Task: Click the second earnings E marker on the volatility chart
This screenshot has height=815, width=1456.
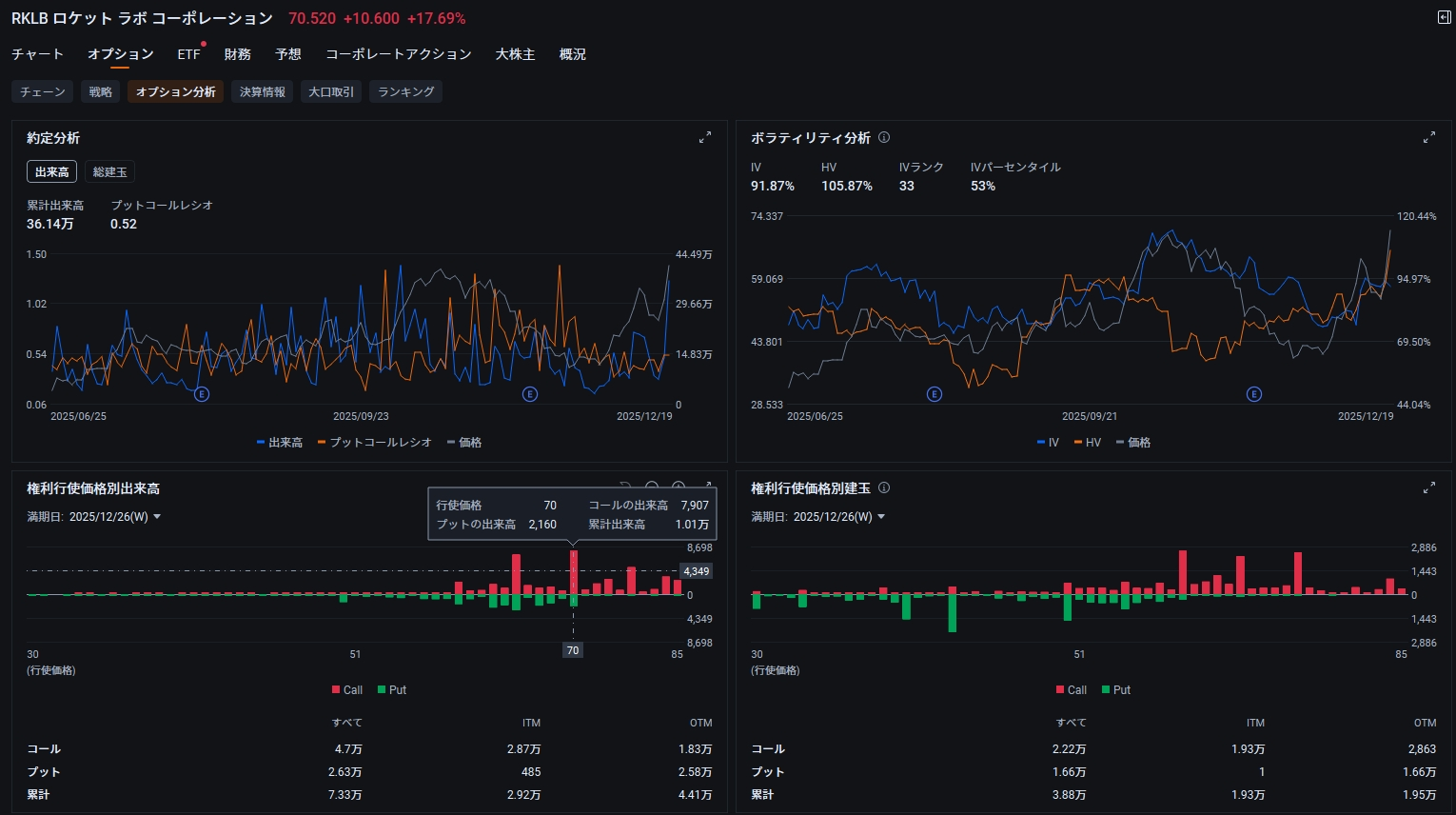Action: [x=1254, y=394]
